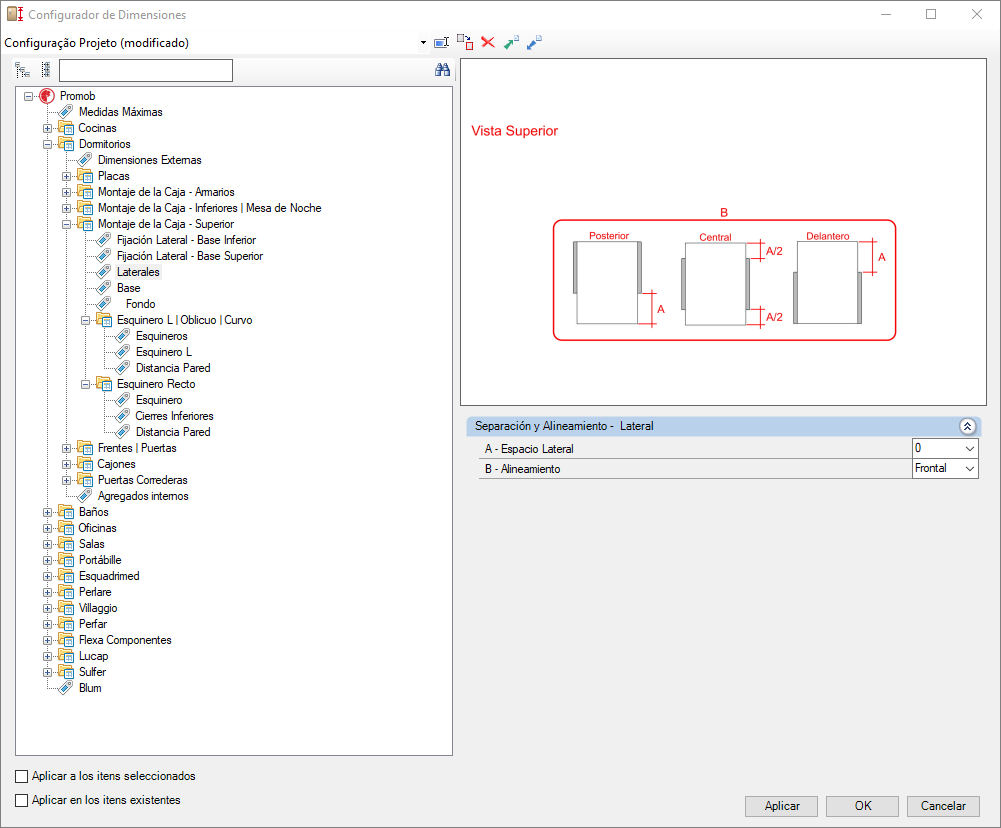Select the Esquineros tree item
The image size is (1001, 828).
[x=162, y=336]
